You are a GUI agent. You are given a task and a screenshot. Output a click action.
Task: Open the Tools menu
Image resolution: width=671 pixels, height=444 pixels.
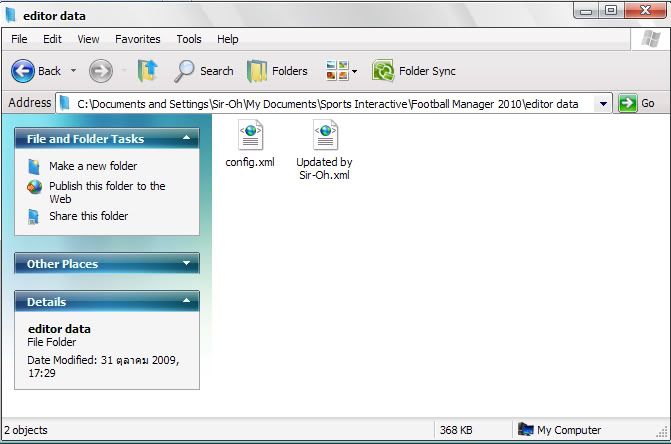tap(189, 39)
